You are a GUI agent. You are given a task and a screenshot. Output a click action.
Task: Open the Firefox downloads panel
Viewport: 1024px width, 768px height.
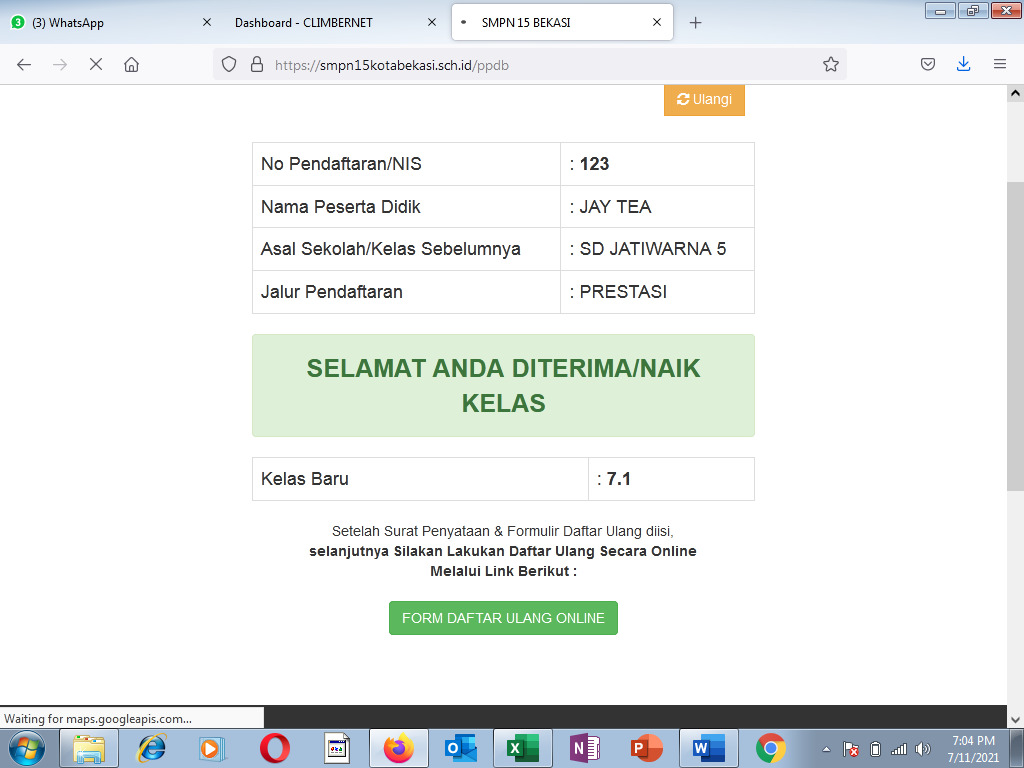tap(963, 64)
